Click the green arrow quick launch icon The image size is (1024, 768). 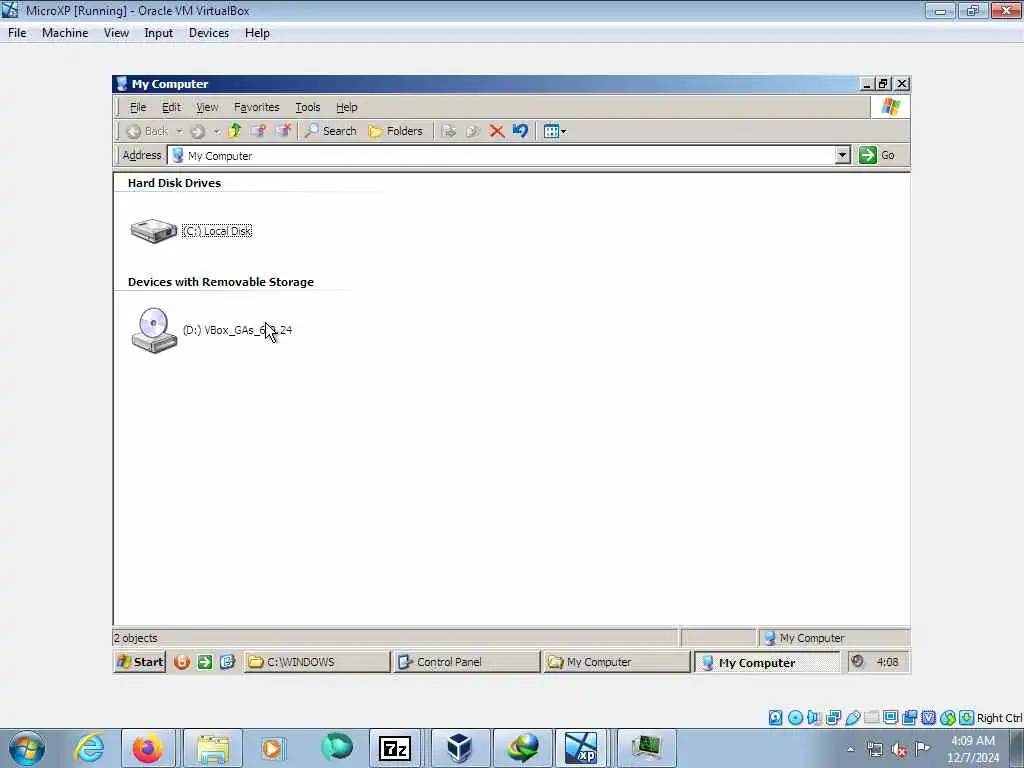tap(205, 662)
